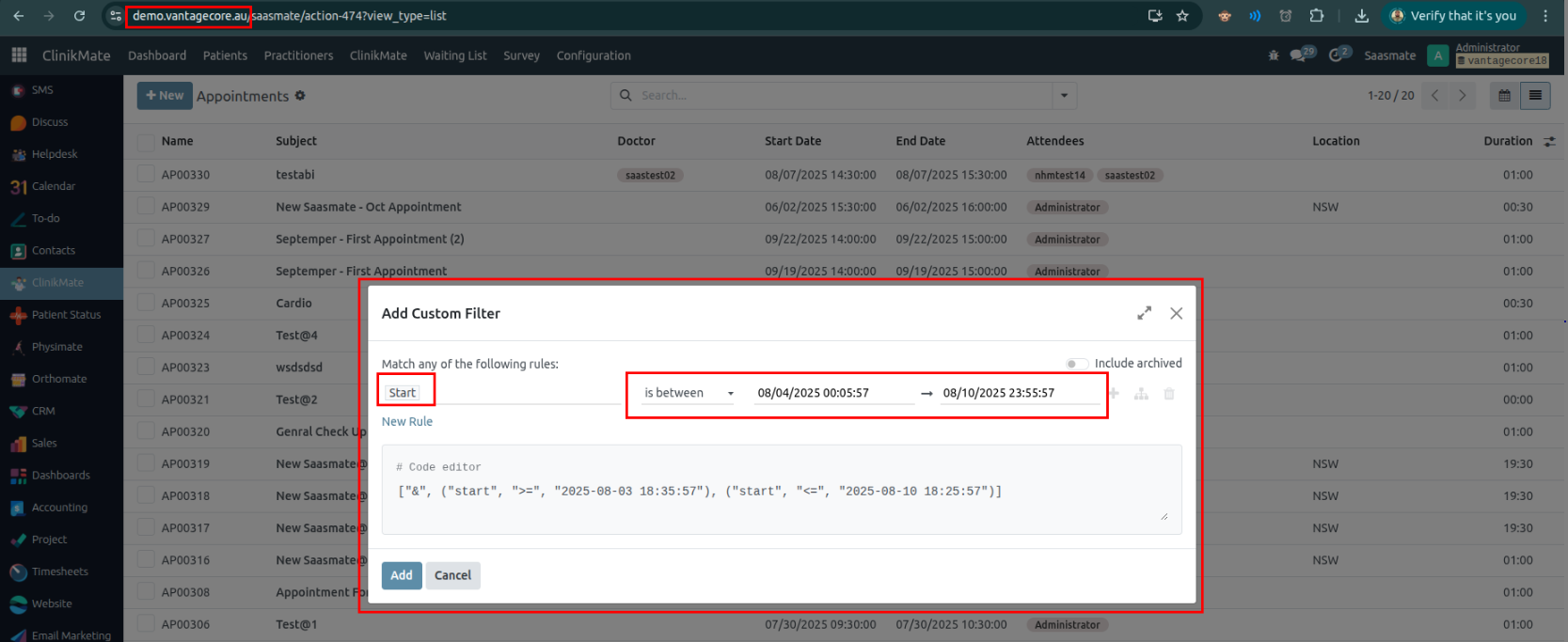Bookmark this page with the star icon
Viewport: 1568px width, 642px height.
[x=1182, y=16]
